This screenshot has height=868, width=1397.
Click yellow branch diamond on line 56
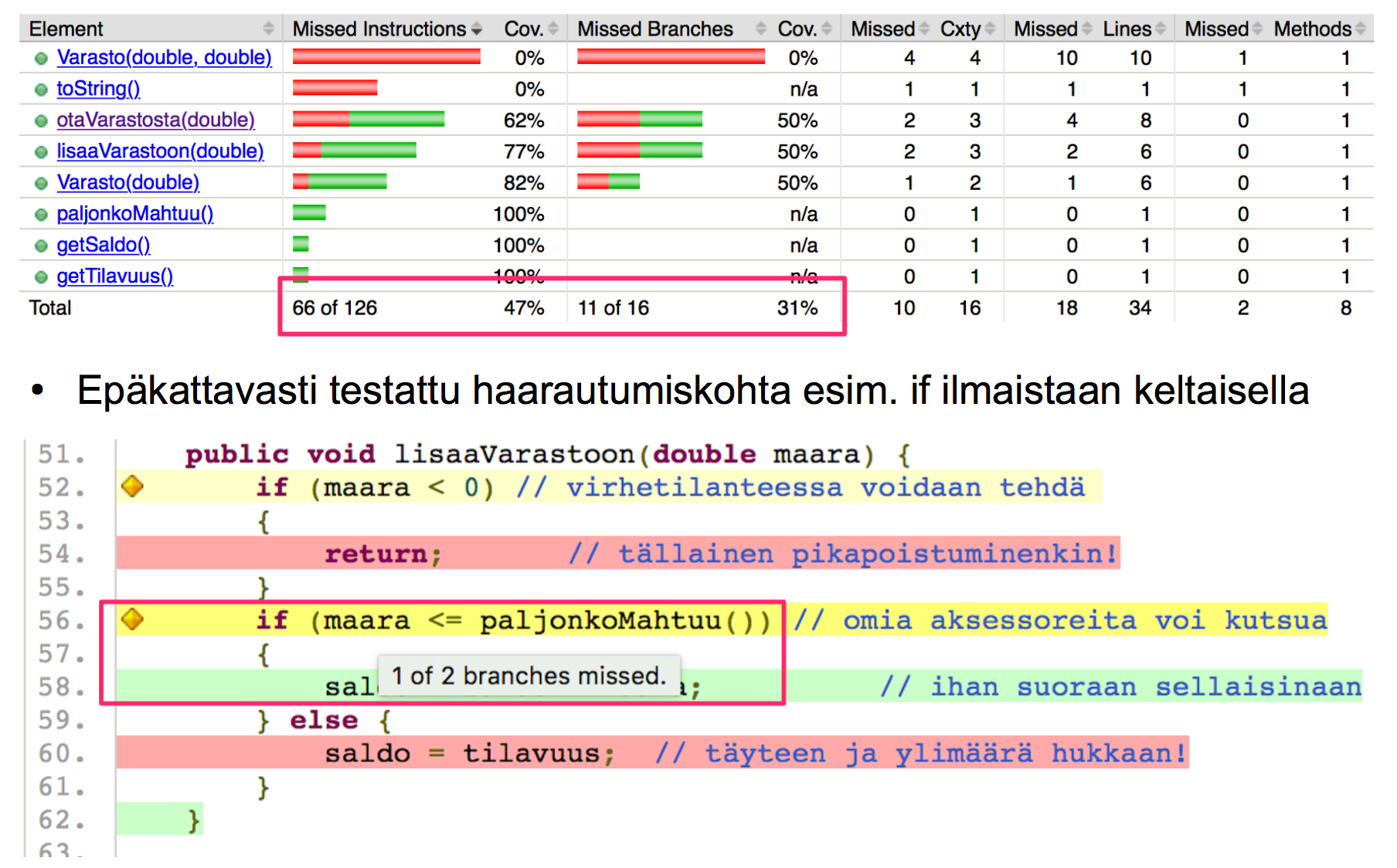coord(133,619)
